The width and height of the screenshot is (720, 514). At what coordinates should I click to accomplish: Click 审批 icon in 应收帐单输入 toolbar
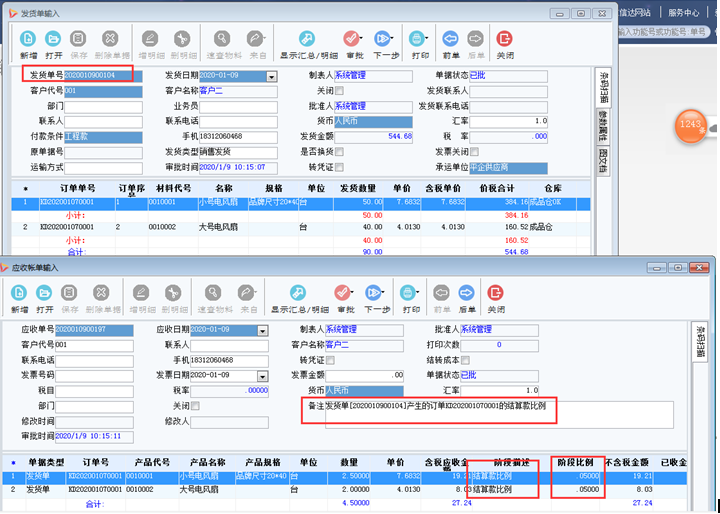342,293
